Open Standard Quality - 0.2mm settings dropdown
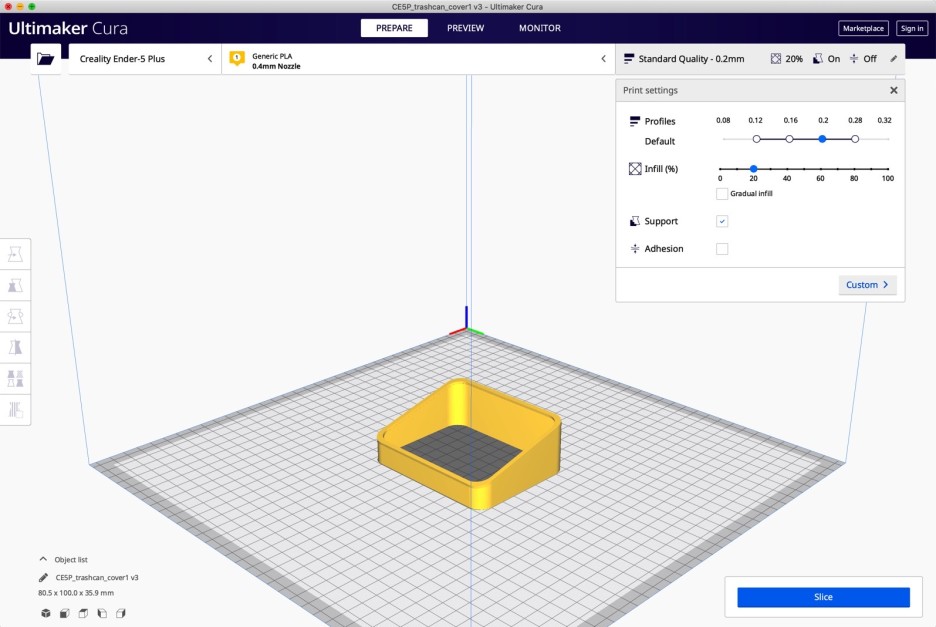Screen dimensions: 936x627 [759, 59]
